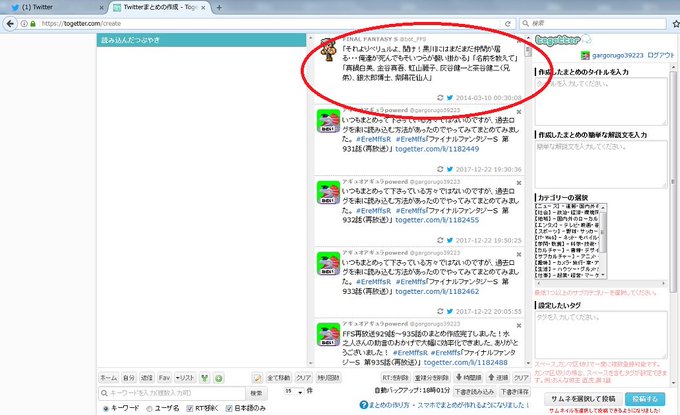Click the green fork icon in the bottom toolbar

click(x=204, y=378)
